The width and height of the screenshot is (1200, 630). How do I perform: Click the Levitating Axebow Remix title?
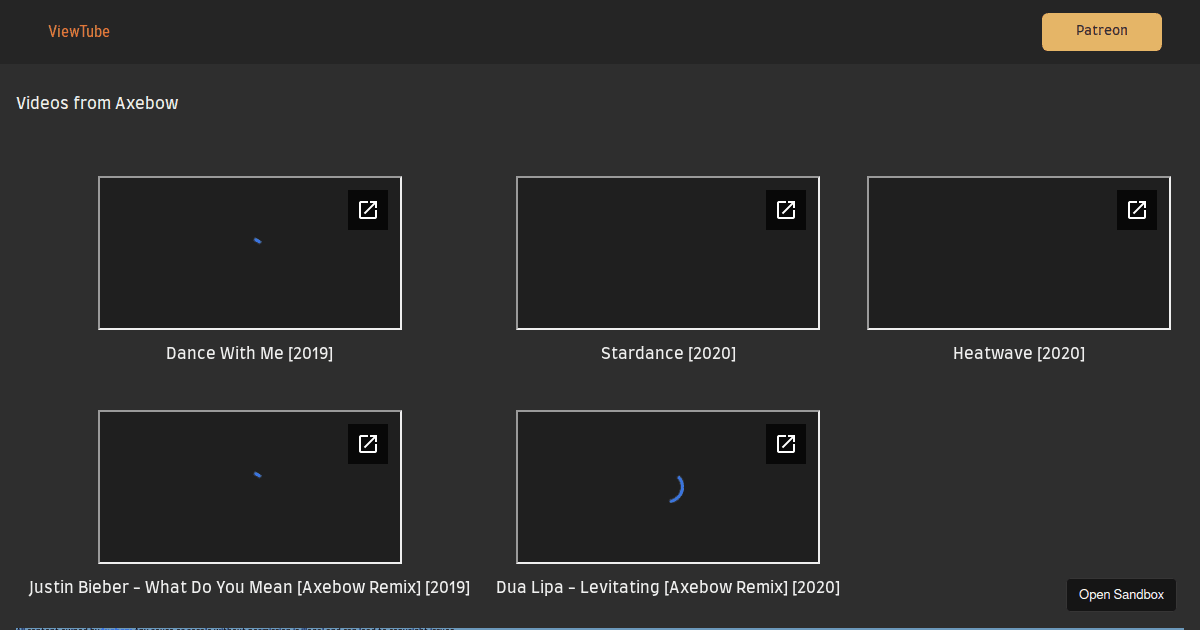tap(668, 587)
